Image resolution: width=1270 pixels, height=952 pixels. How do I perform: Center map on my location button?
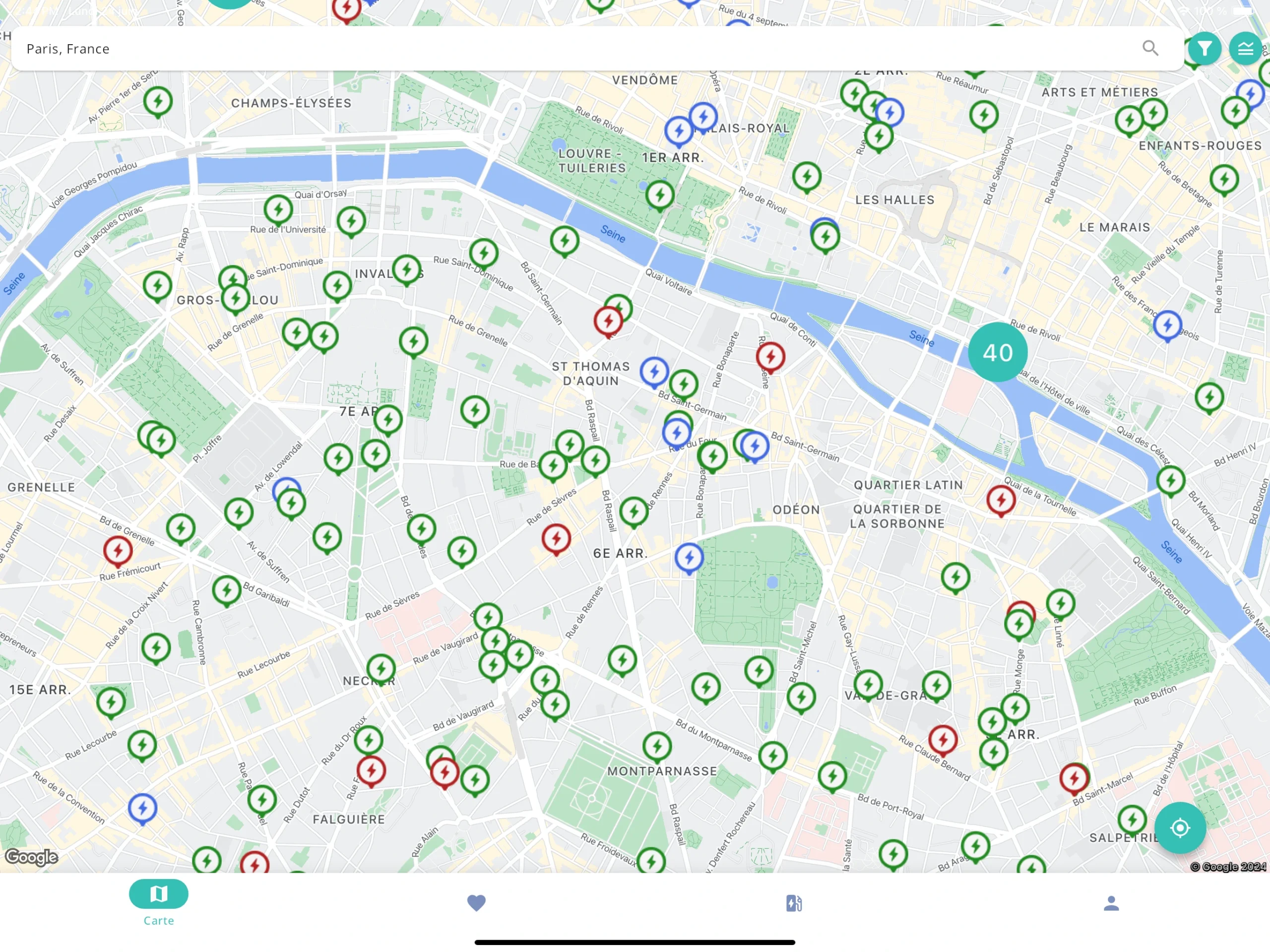pyautogui.click(x=1180, y=827)
